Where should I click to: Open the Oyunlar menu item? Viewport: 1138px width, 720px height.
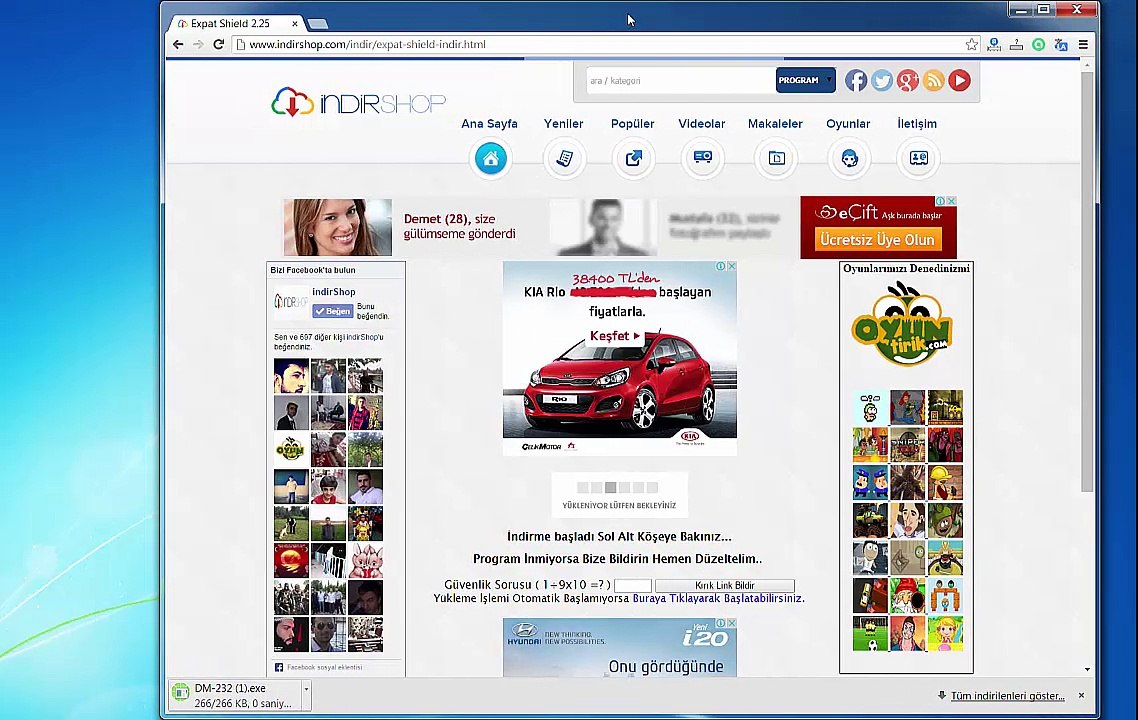pyautogui.click(x=848, y=123)
